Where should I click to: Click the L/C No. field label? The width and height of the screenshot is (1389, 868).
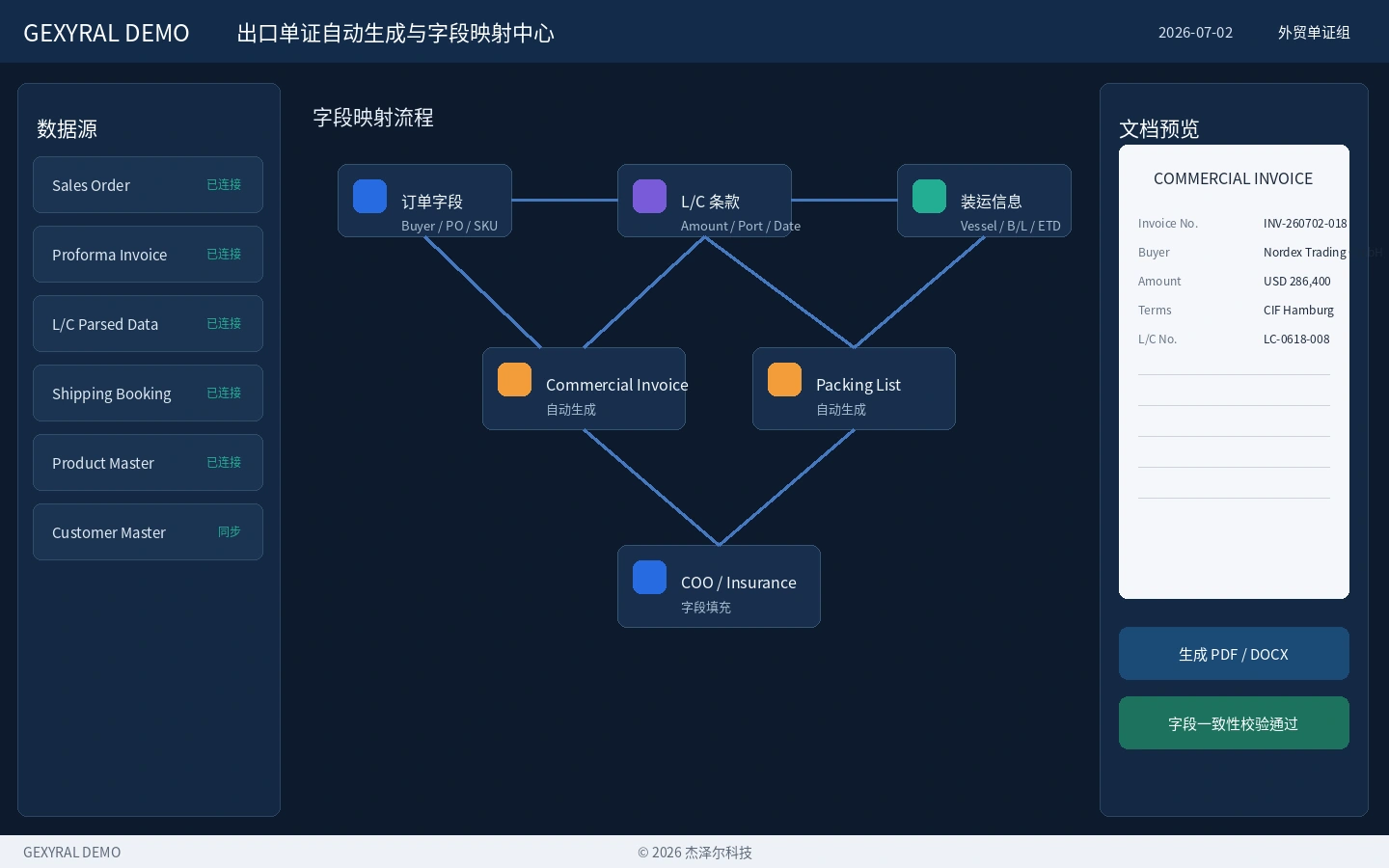(x=1157, y=339)
